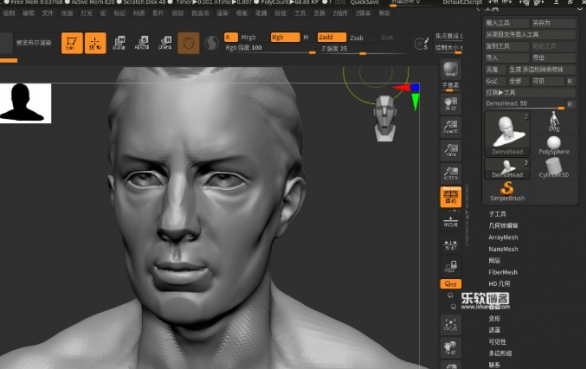Toggle the orange Rgb button

[285, 37]
